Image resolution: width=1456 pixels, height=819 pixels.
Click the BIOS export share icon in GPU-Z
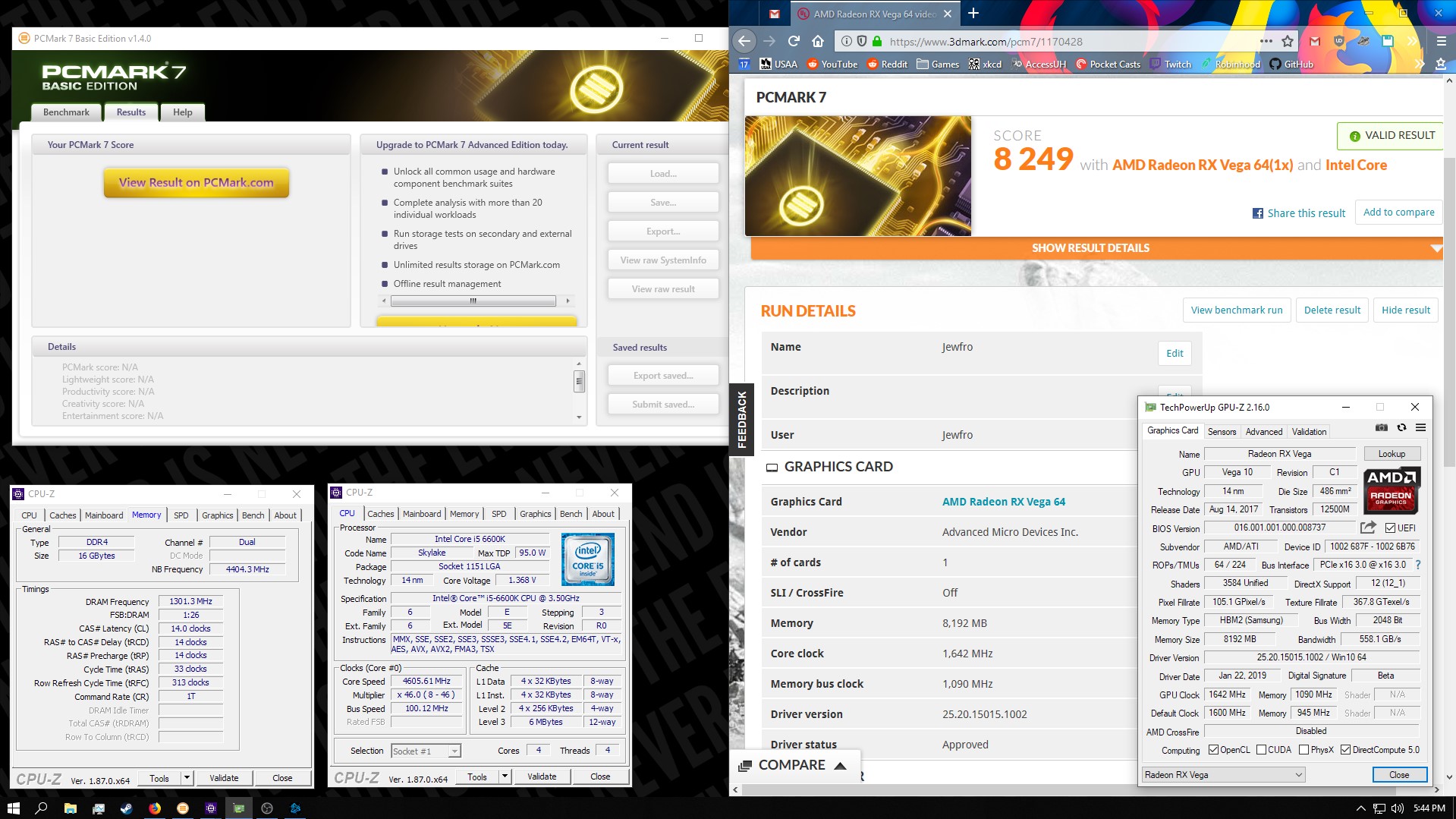(x=1368, y=528)
